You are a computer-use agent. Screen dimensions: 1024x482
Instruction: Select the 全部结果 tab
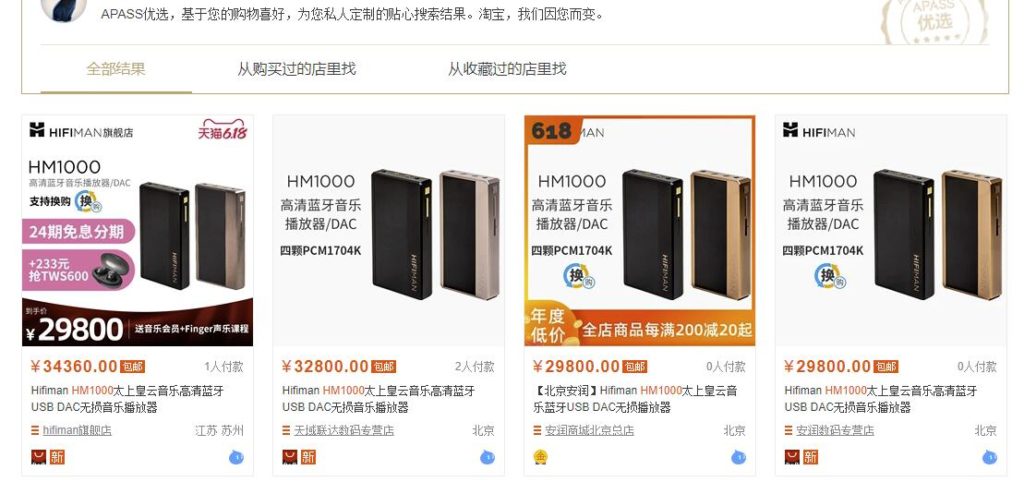(116, 69)
